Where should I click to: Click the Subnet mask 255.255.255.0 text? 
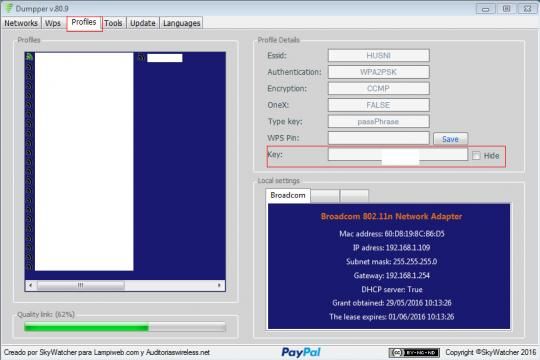click(392, 261)
